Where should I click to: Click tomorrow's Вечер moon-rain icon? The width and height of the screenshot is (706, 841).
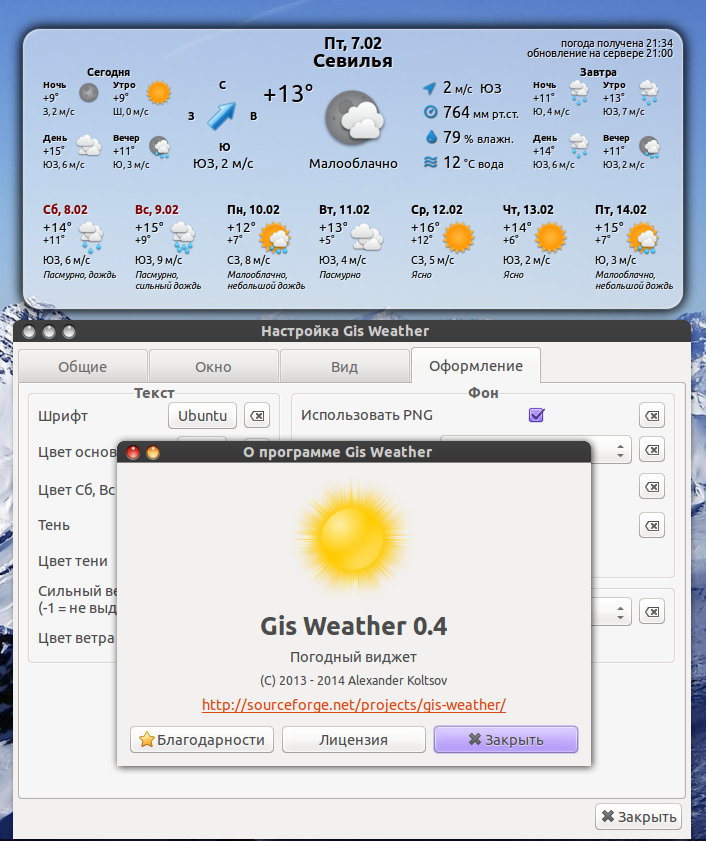click(650, 146)
